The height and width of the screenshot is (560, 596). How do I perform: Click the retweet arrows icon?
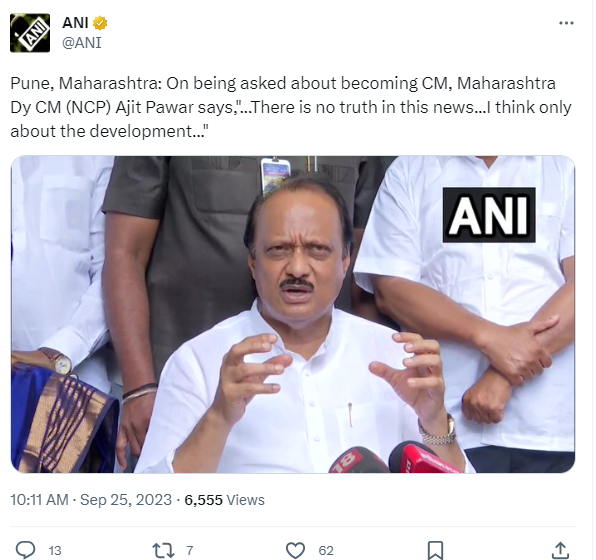pyautogui.click(x=163, y=550)
